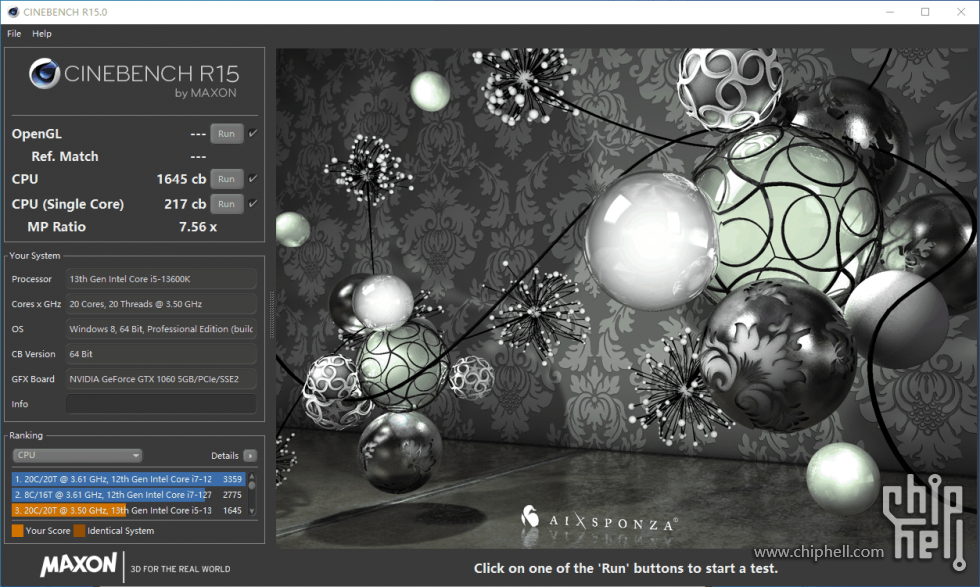Select ranking entry 1 scoring 3359
Viewport: 980px width, 587px height.
point(128,479)
